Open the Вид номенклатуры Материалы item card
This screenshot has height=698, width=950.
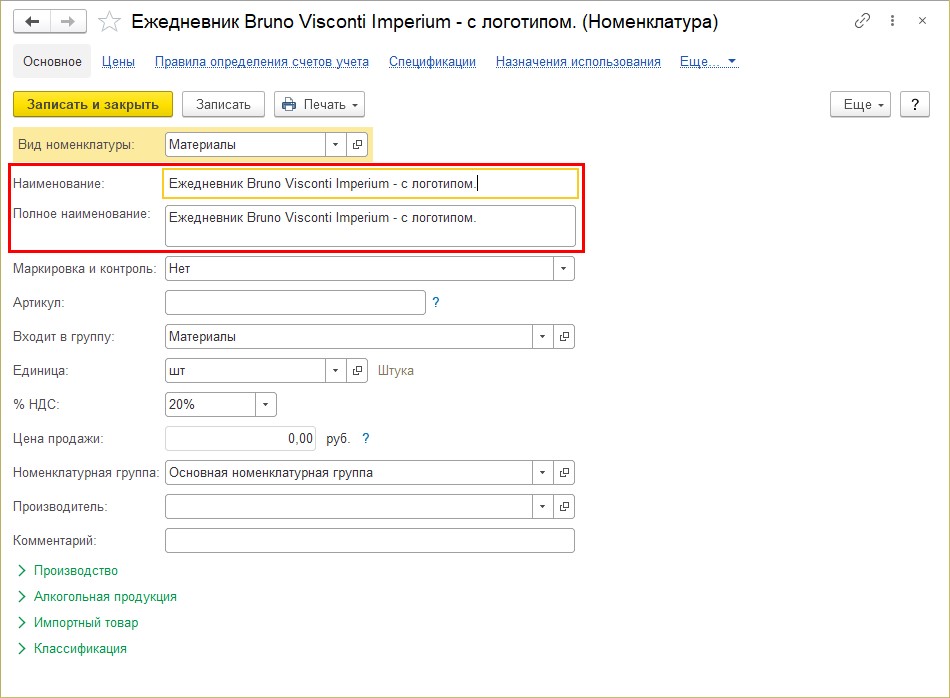click(x=357, y=145)
